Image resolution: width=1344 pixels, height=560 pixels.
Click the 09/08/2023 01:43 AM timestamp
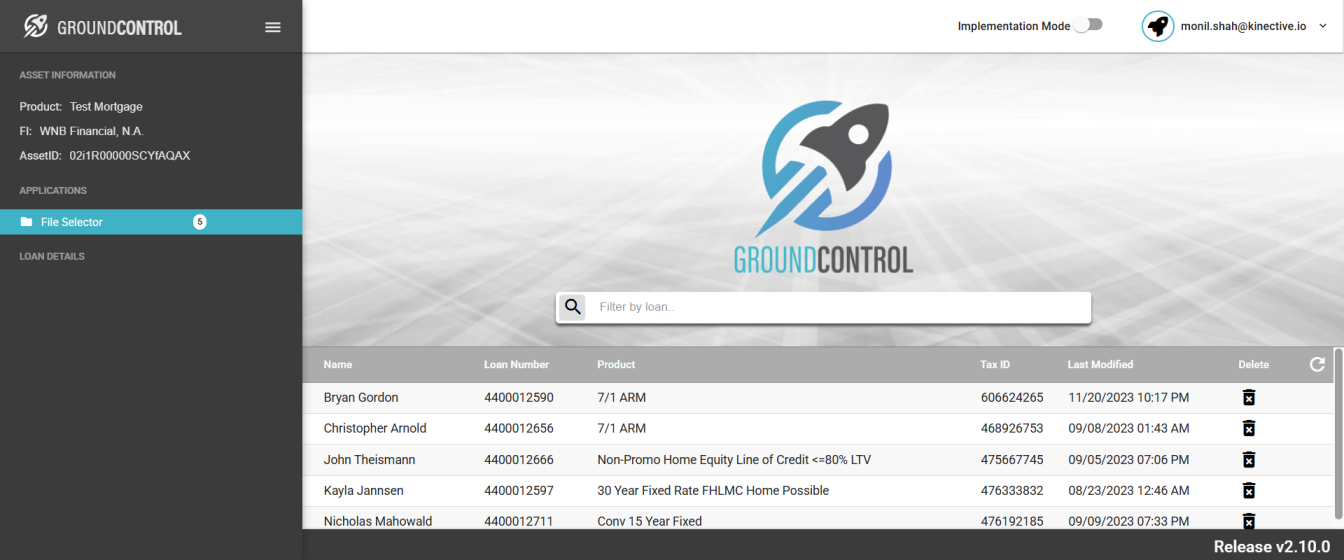point(1128,428)
